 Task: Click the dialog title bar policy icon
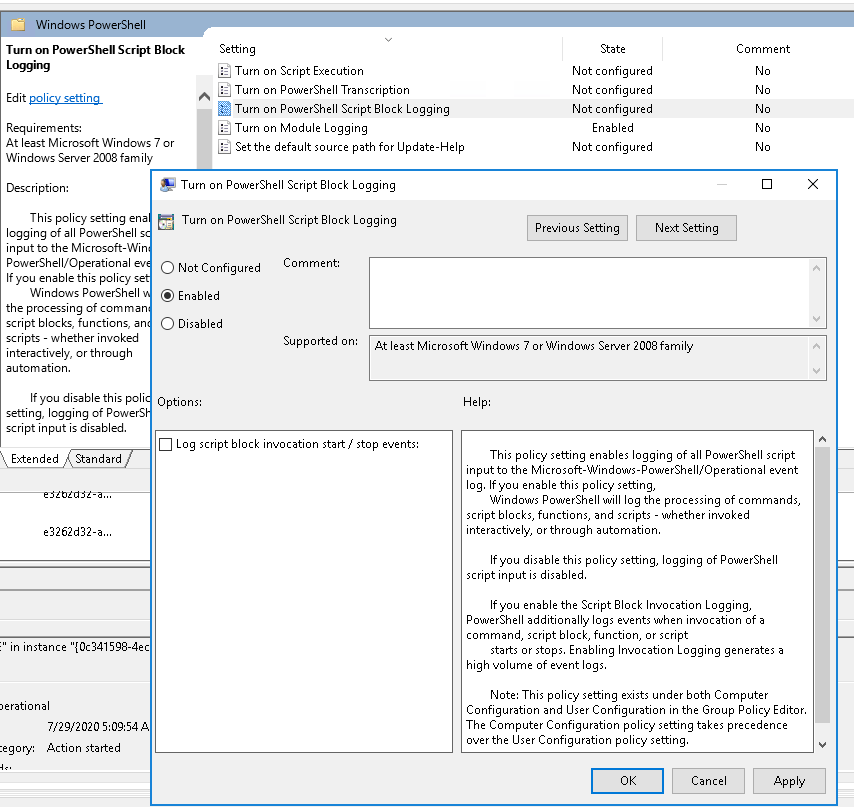coord(168,185)
